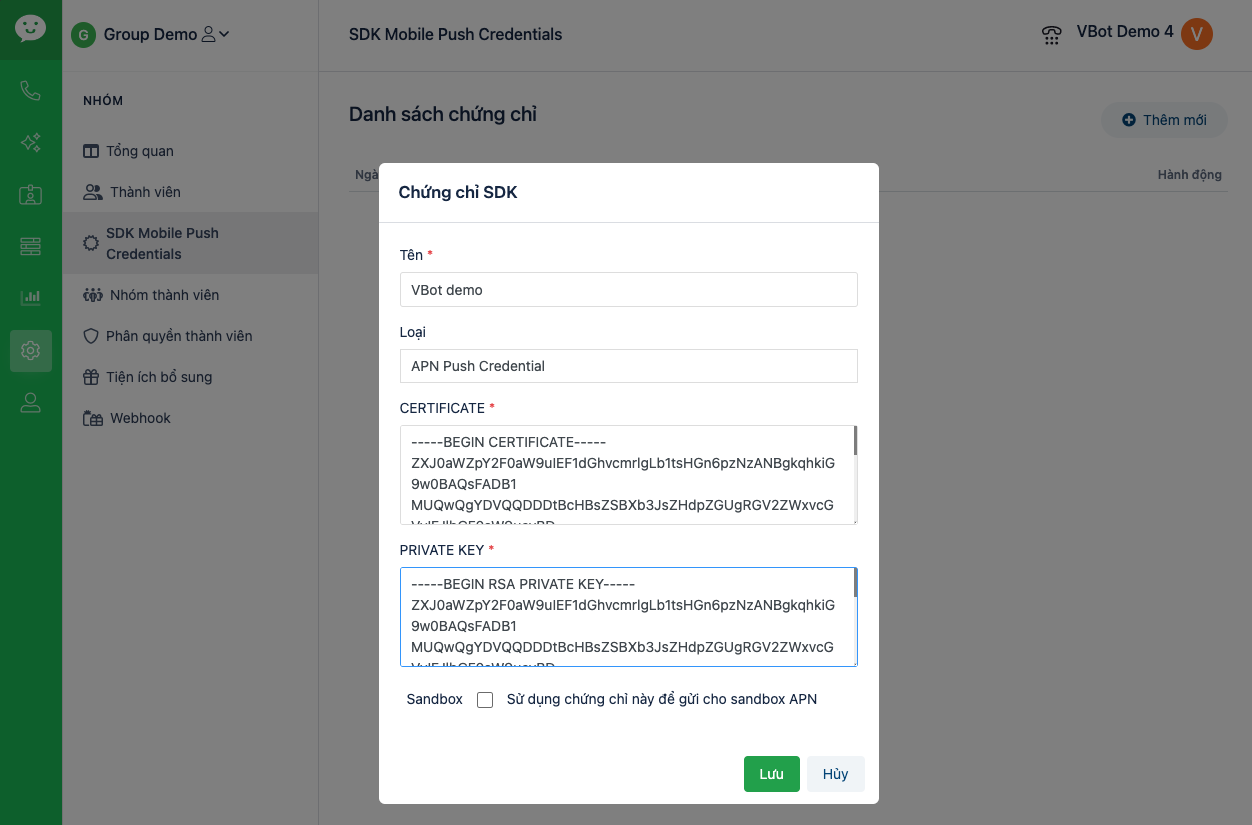The height and width of the screenshot is (825, 1252).
Task: Click the VBot smiley logo icon
Action: coord(30,28)
